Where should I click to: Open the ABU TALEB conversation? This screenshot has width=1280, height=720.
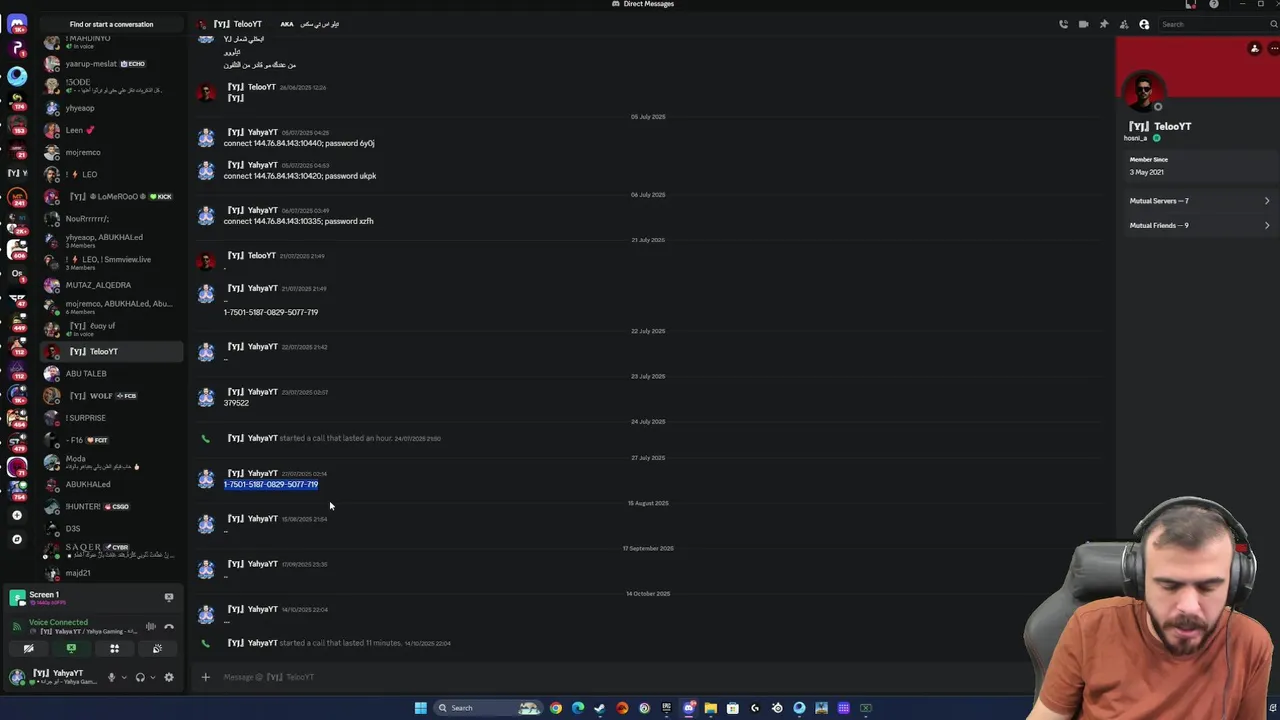pyautogui.click(x=111, y=374)
